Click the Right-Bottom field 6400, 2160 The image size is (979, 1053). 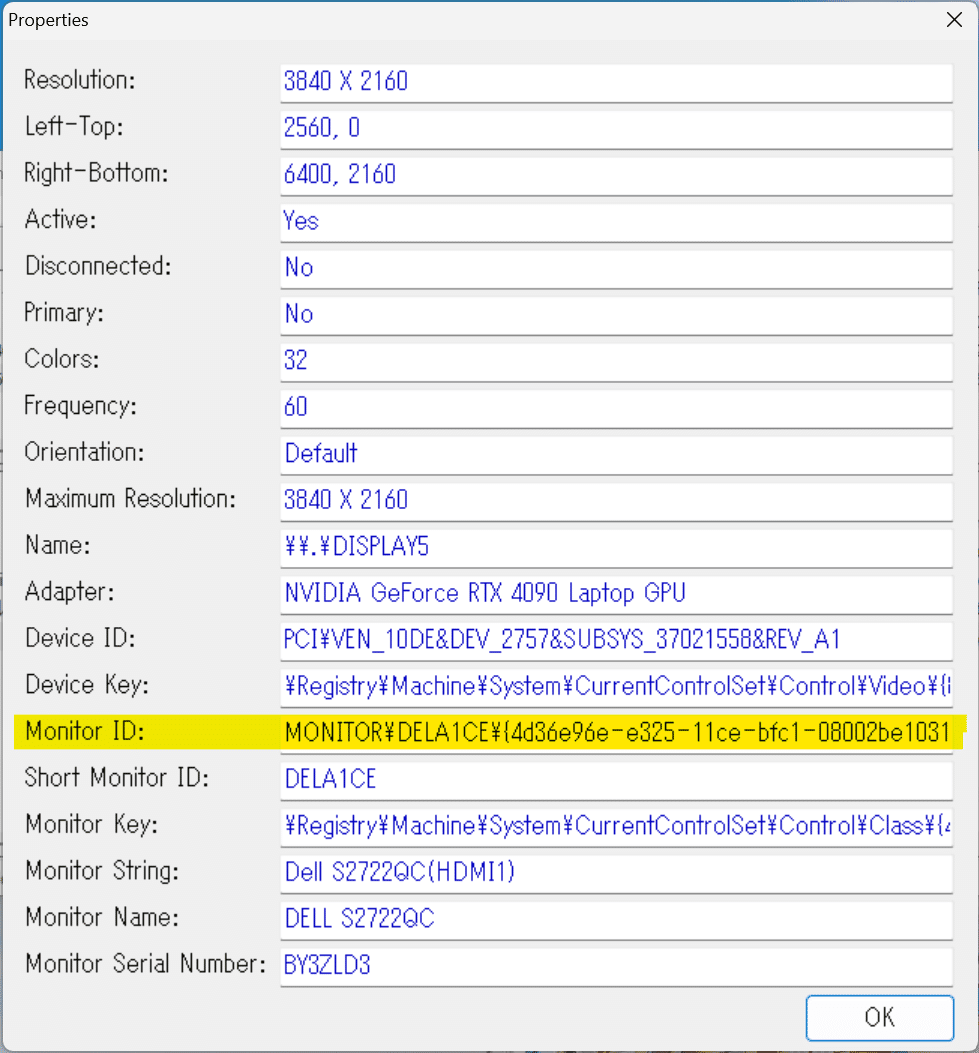click(616, 175)
